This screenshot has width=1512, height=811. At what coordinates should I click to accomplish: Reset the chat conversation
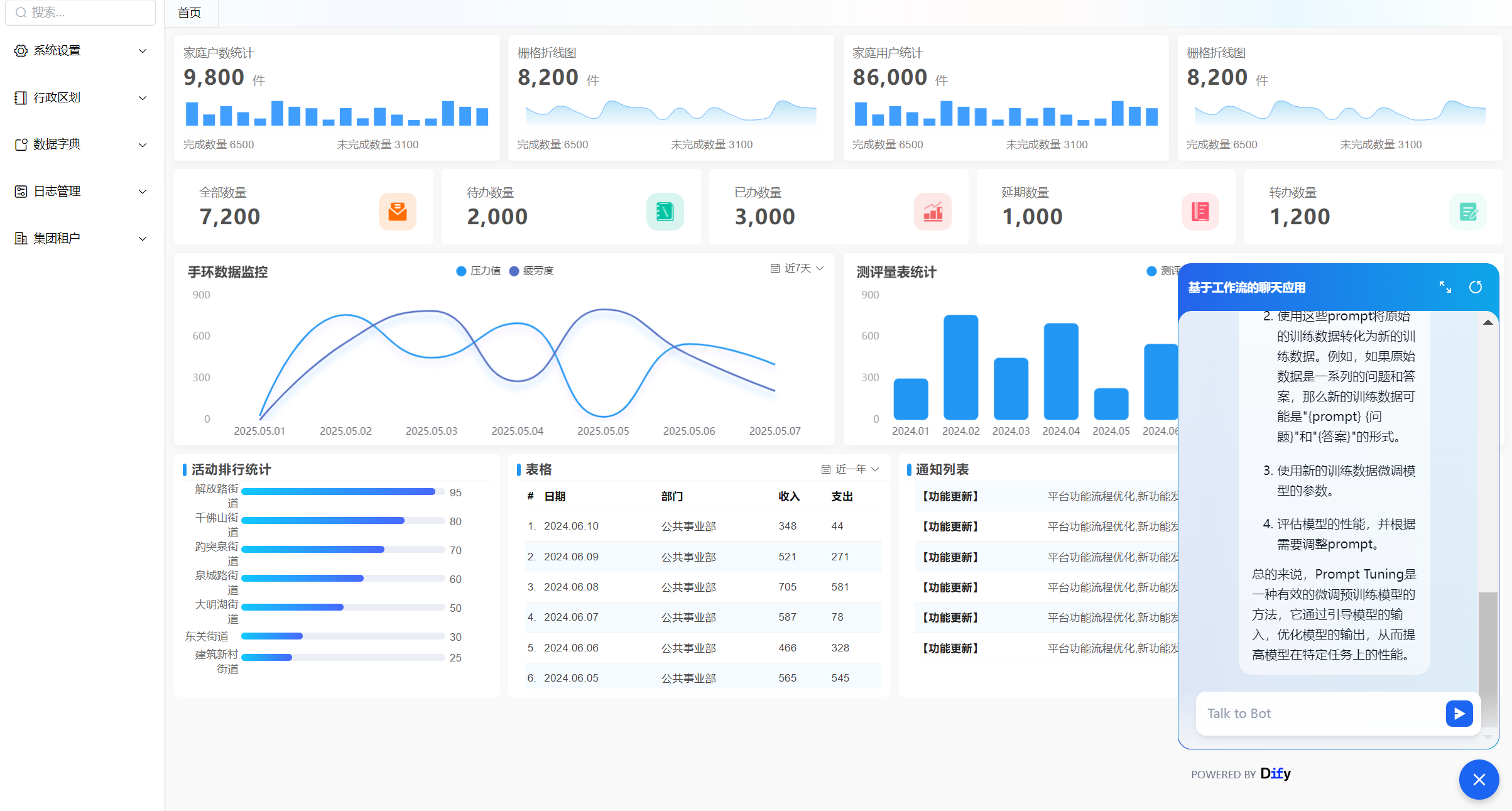[x=1476, y=287]
